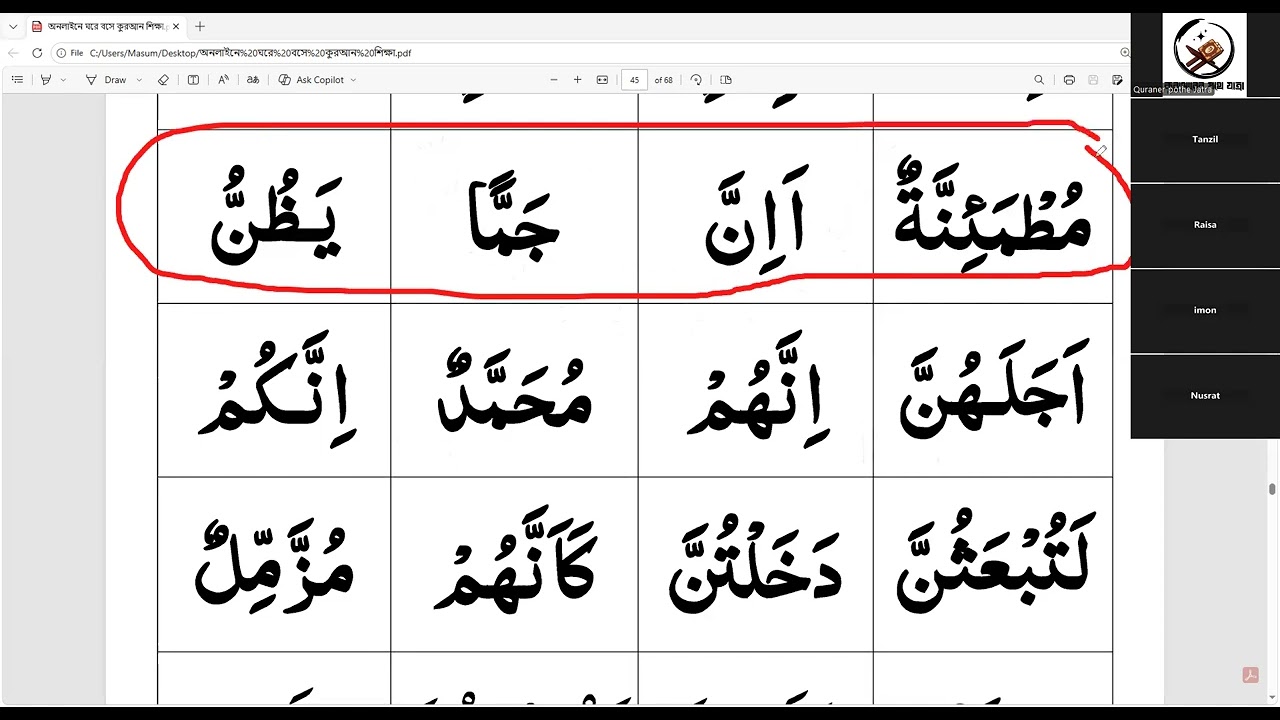Image resolution: width=1280 pixels, height=720 pixels.
Task: Close the PDF browser tab
Action: click(x=176, y=26)
